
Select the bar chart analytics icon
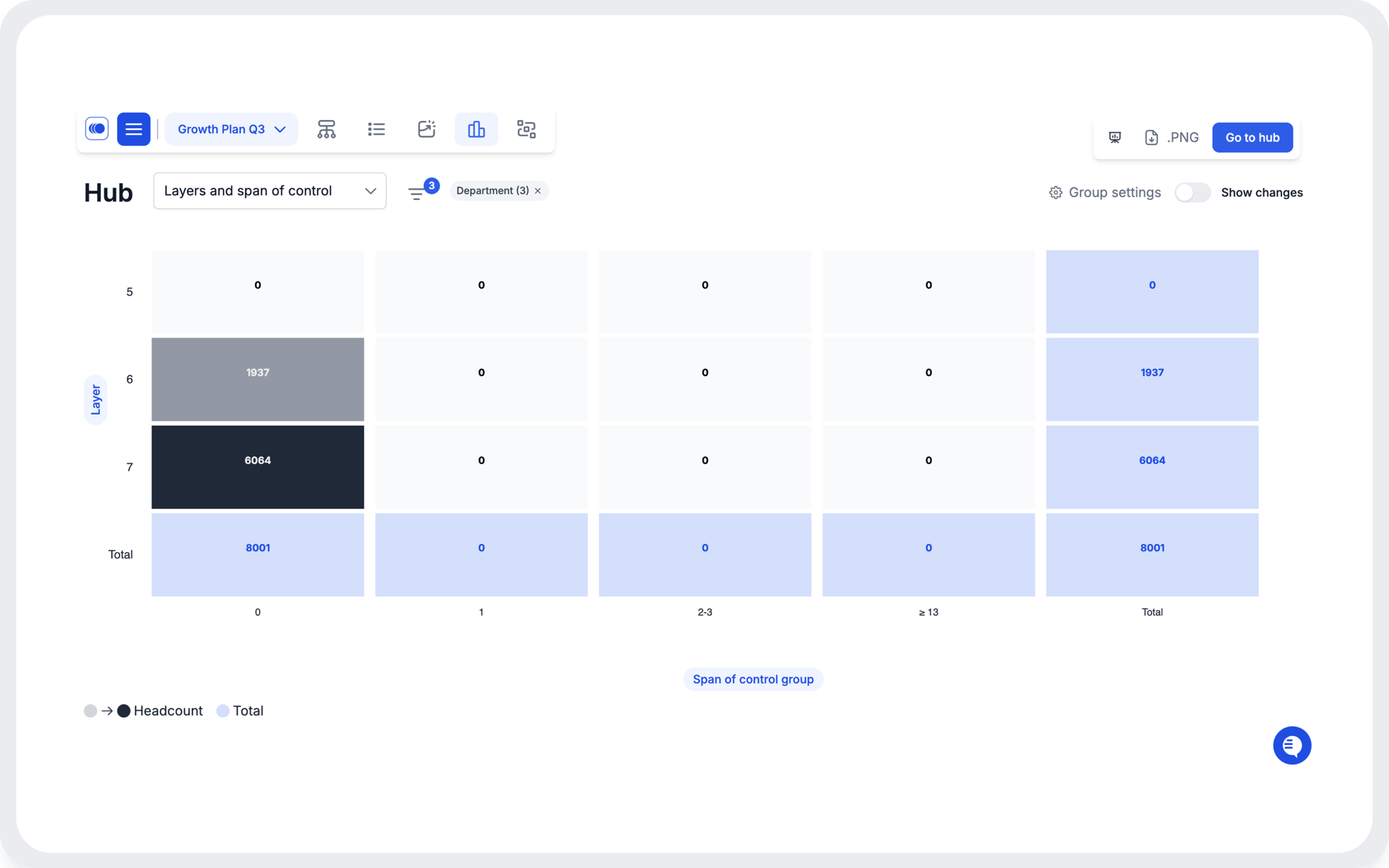click(x=476, y=129)
